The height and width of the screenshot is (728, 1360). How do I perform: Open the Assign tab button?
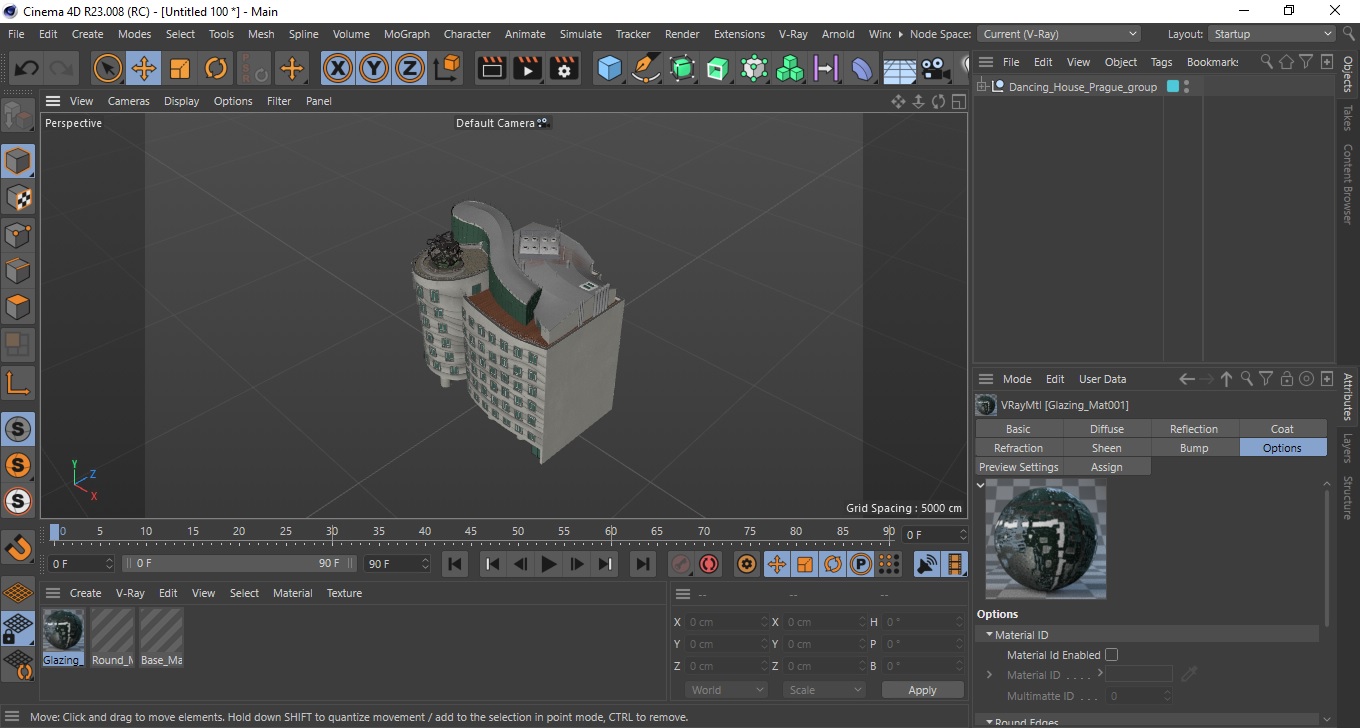[x=1106, y=467]
